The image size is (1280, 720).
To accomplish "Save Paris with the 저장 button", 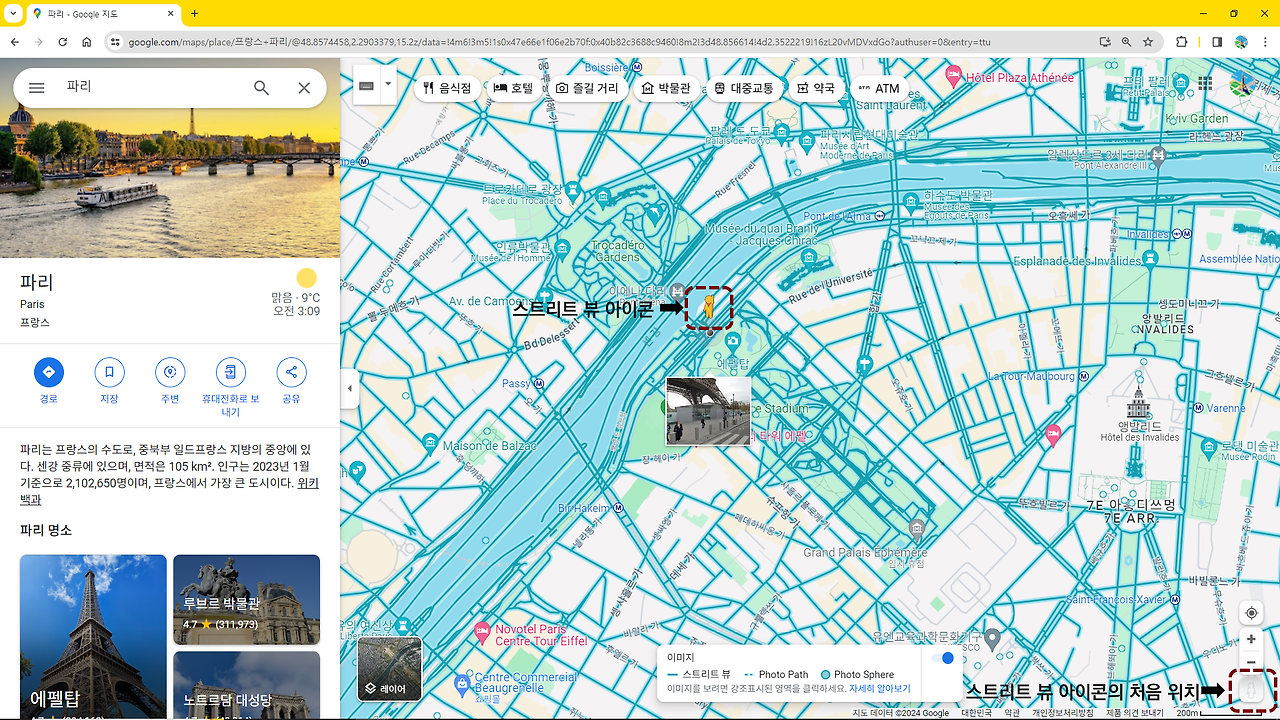I will (x=109, y=373).
